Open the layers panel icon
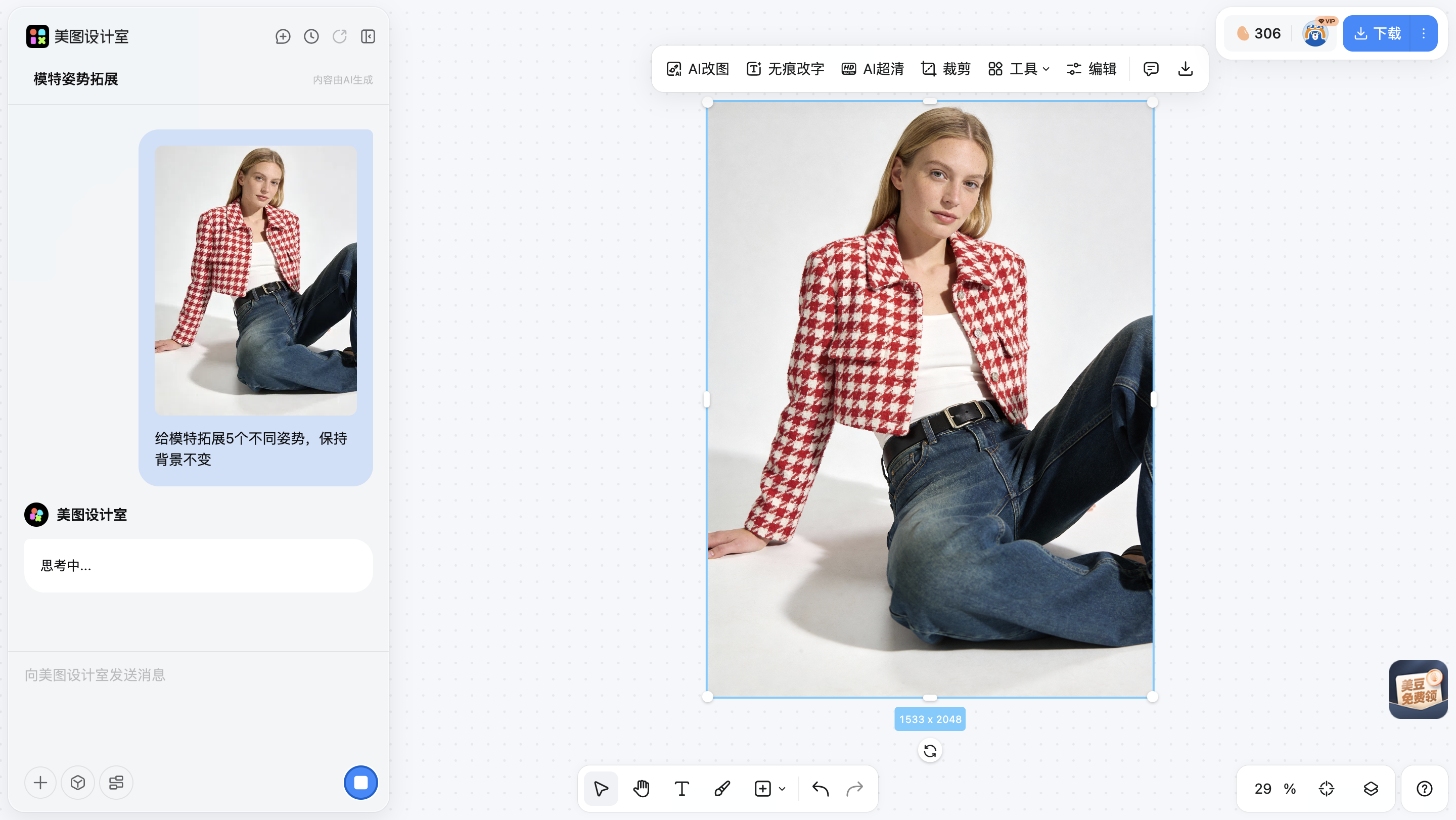Screen dimensions: 1456x820 coord(1371,788)
